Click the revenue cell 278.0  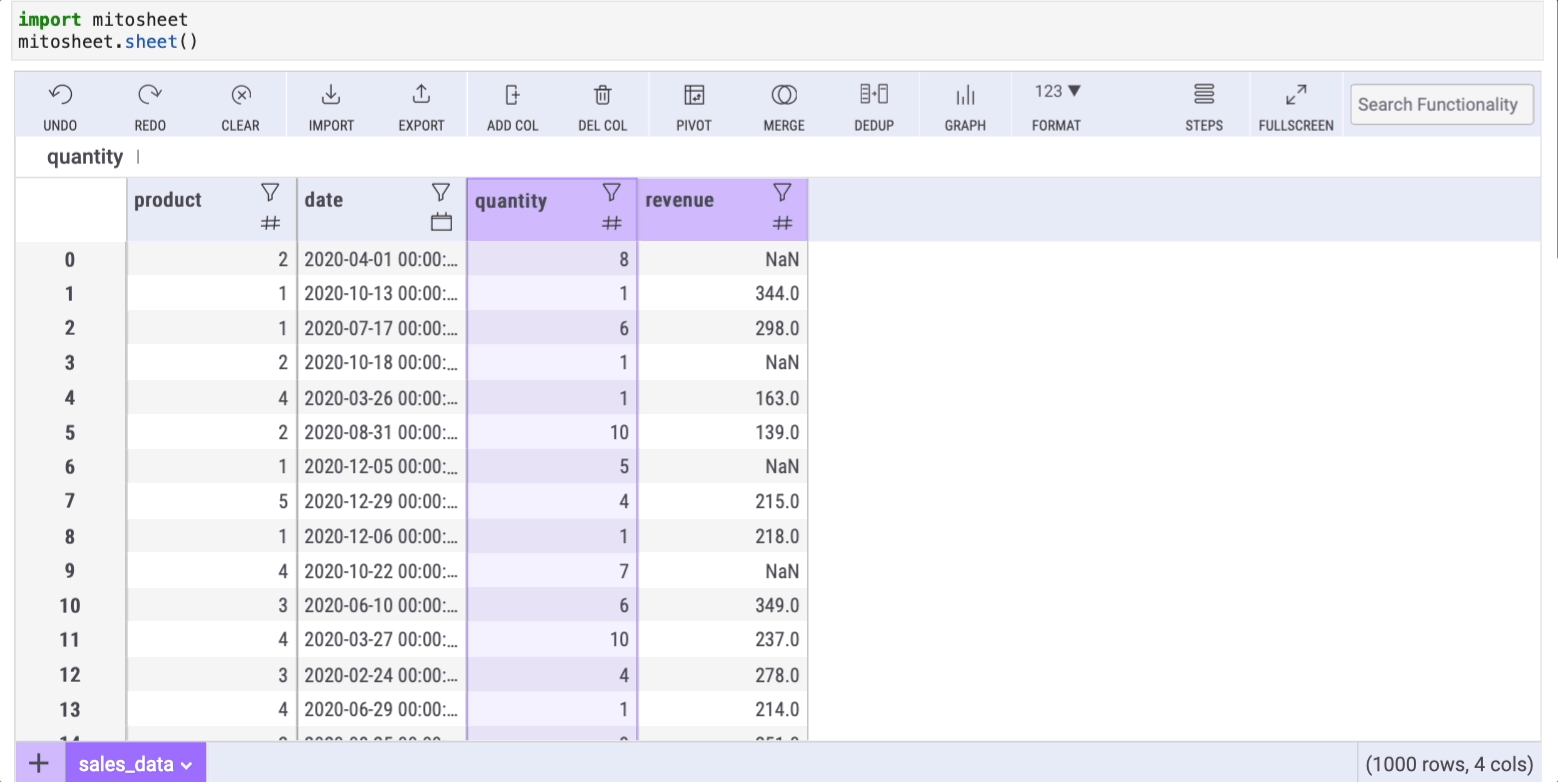pyautogui.click(x=723, y=675)
